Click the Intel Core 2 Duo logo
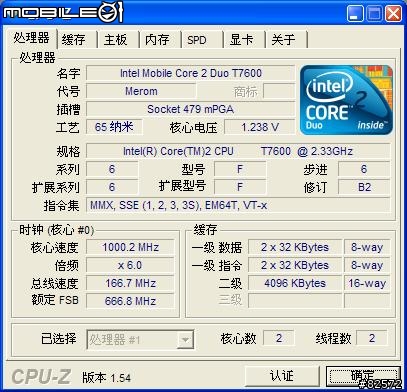The width and height of the screenshot is (407, 392). point(346,100)
